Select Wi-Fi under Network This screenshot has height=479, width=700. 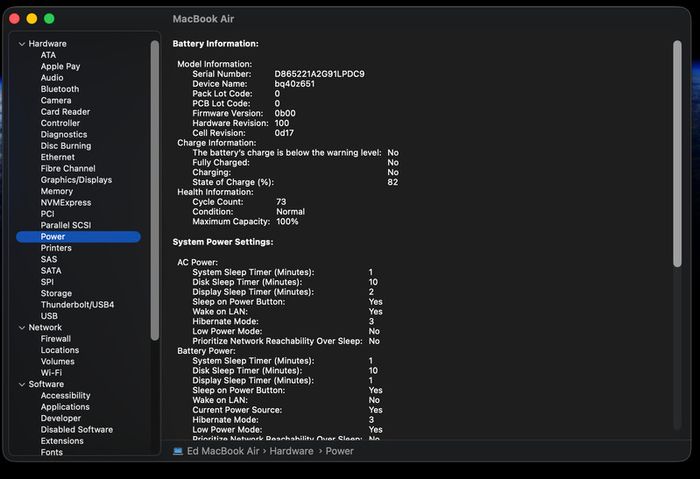coord(51,373)
